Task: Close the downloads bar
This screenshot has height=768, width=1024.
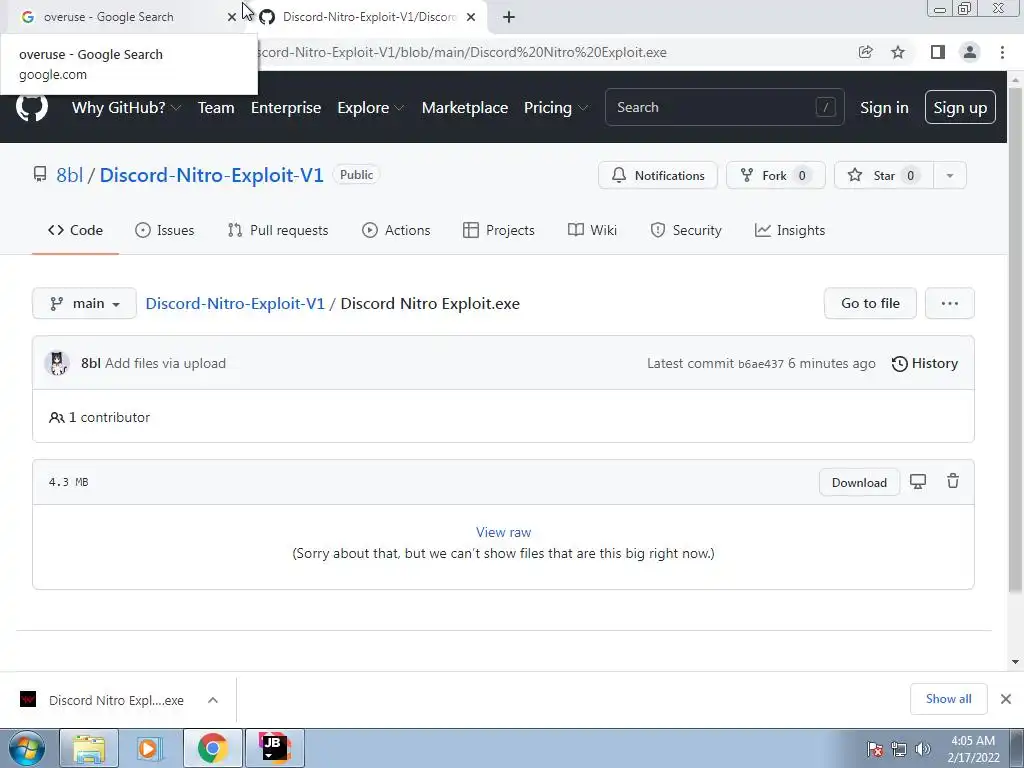Action: [1006, 699]
